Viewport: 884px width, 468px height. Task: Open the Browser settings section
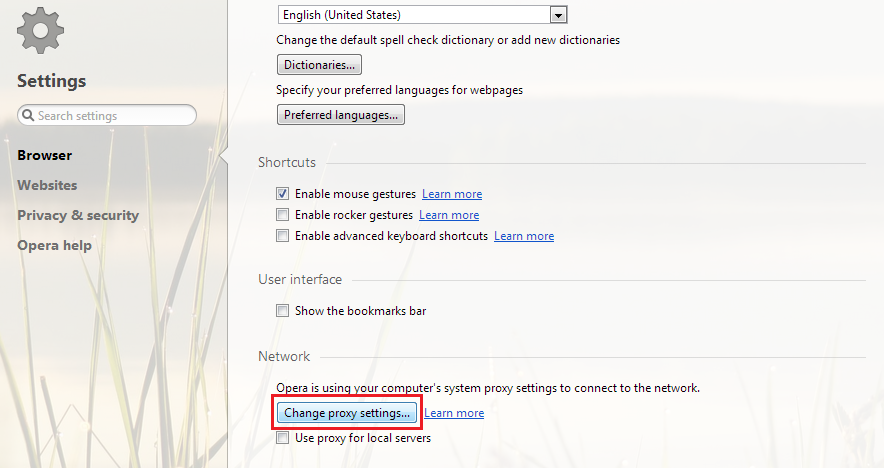point(45,155)
